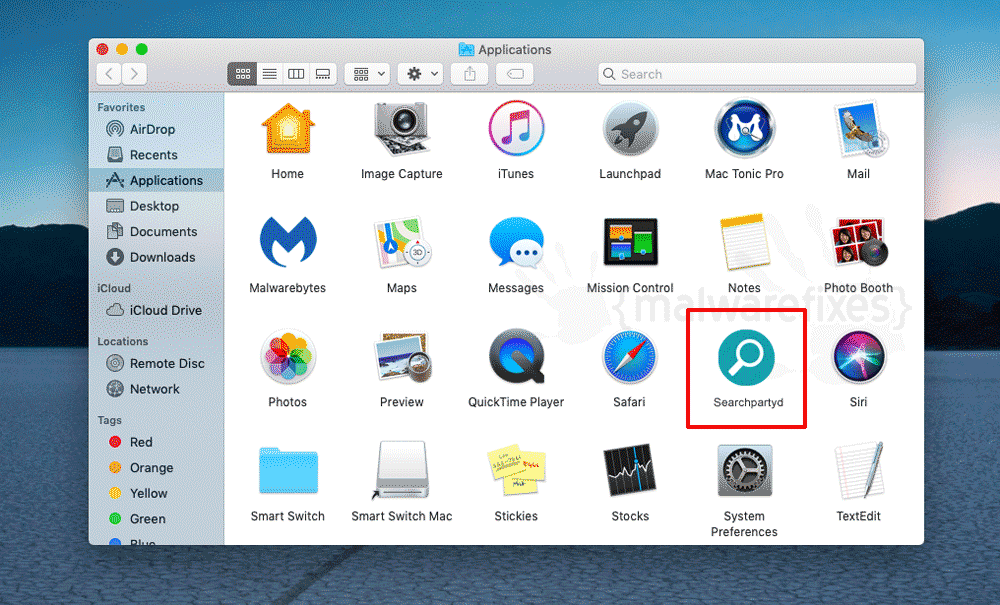1000x605 pixels.
Task: Open iCloud Drive in the sidebar
Action: (x=156, y=310)
